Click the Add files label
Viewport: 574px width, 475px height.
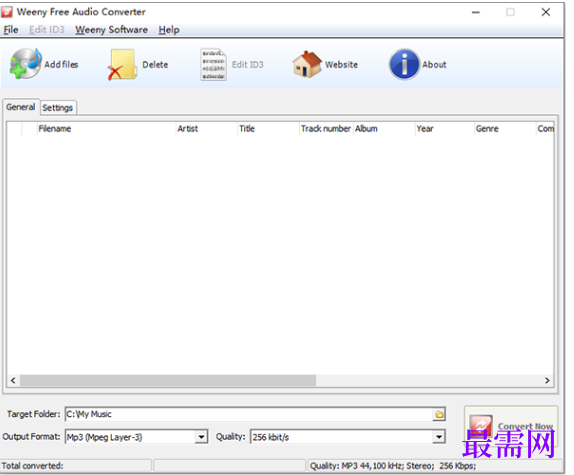point(61,64)
